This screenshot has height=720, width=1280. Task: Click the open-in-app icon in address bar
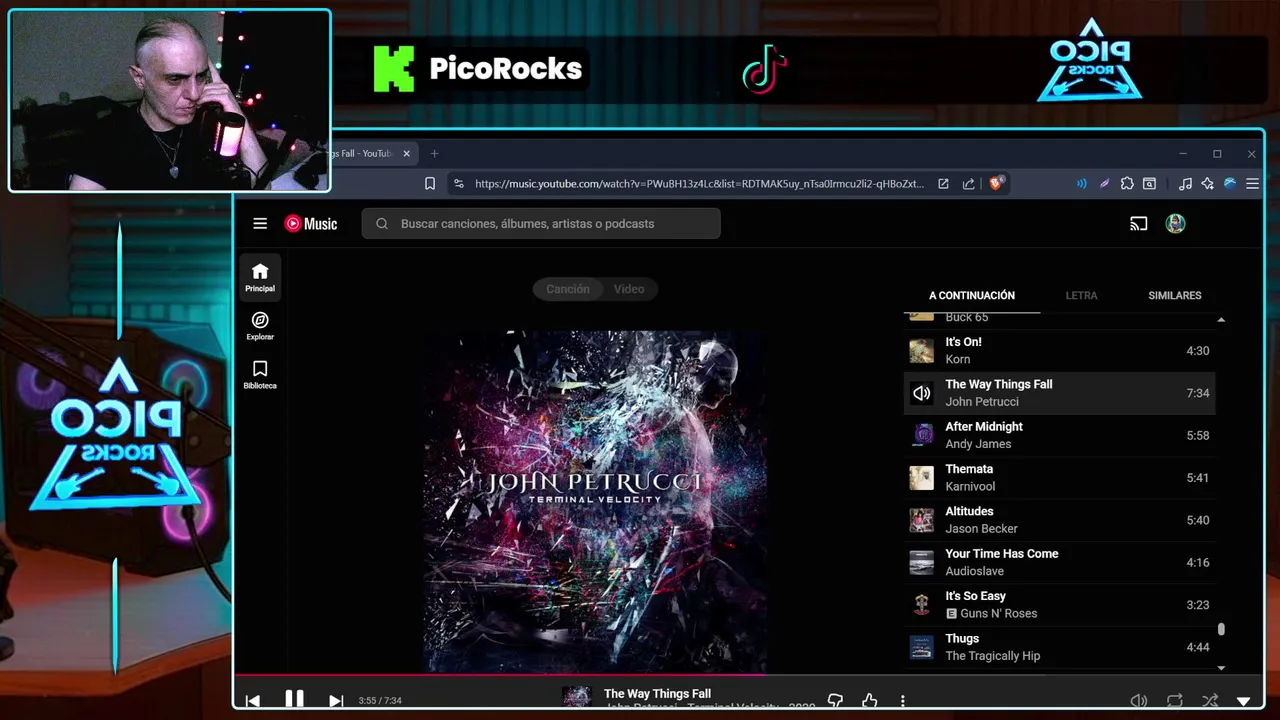943,184
